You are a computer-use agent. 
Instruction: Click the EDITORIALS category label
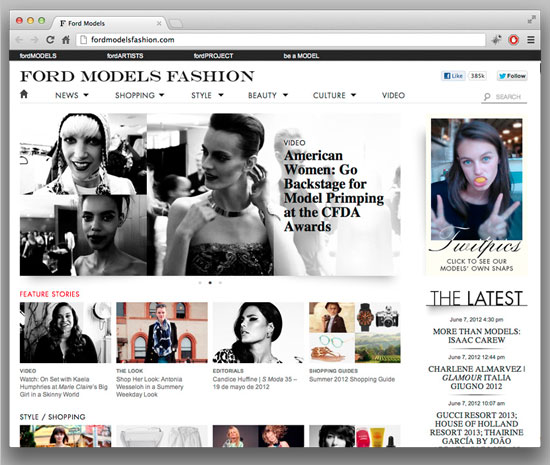click(228, 371)
